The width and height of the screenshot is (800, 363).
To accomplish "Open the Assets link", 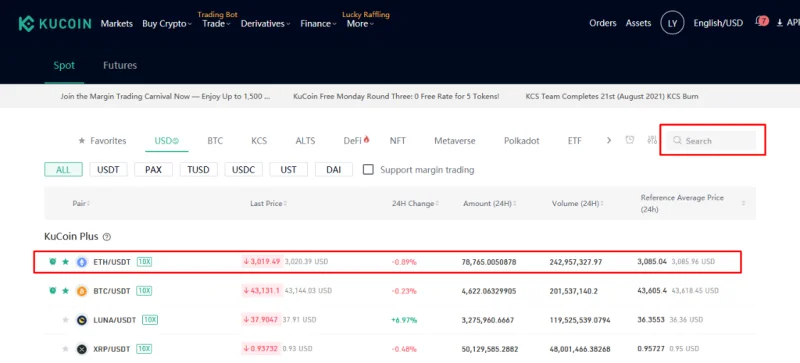I will point(638,23).
